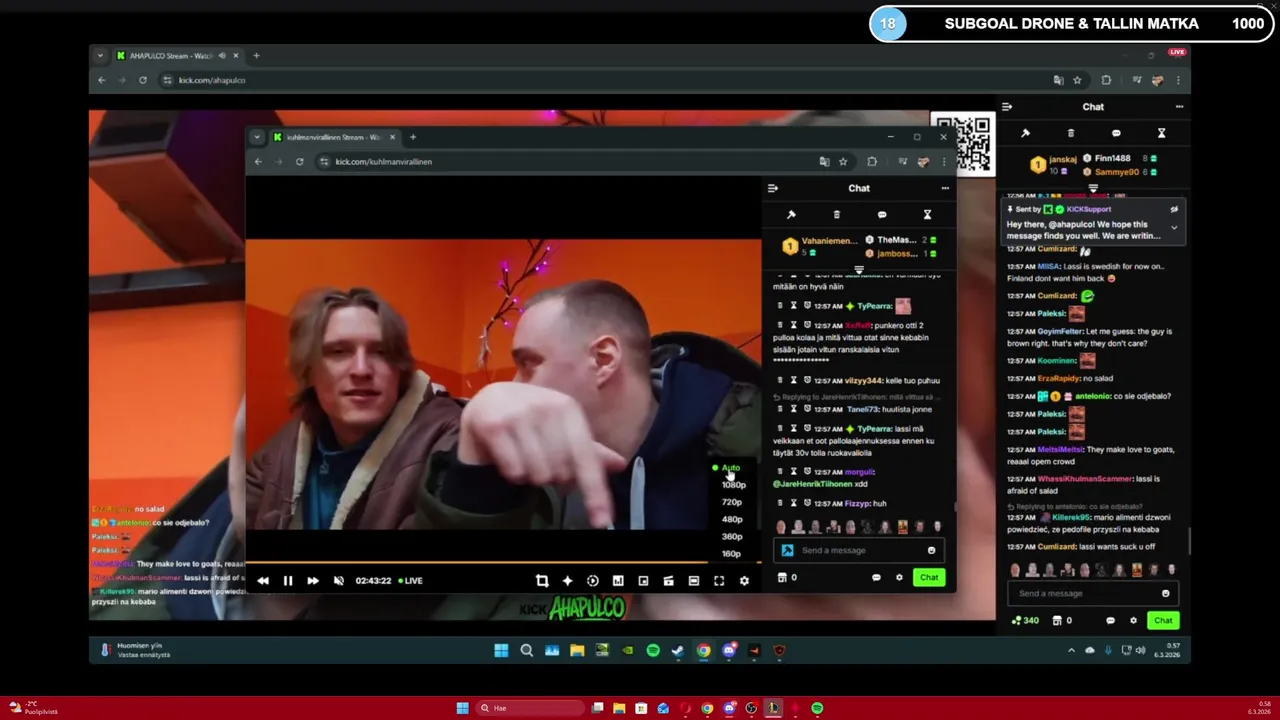Click the 340 points icon in outer chat

[1025, 620]
